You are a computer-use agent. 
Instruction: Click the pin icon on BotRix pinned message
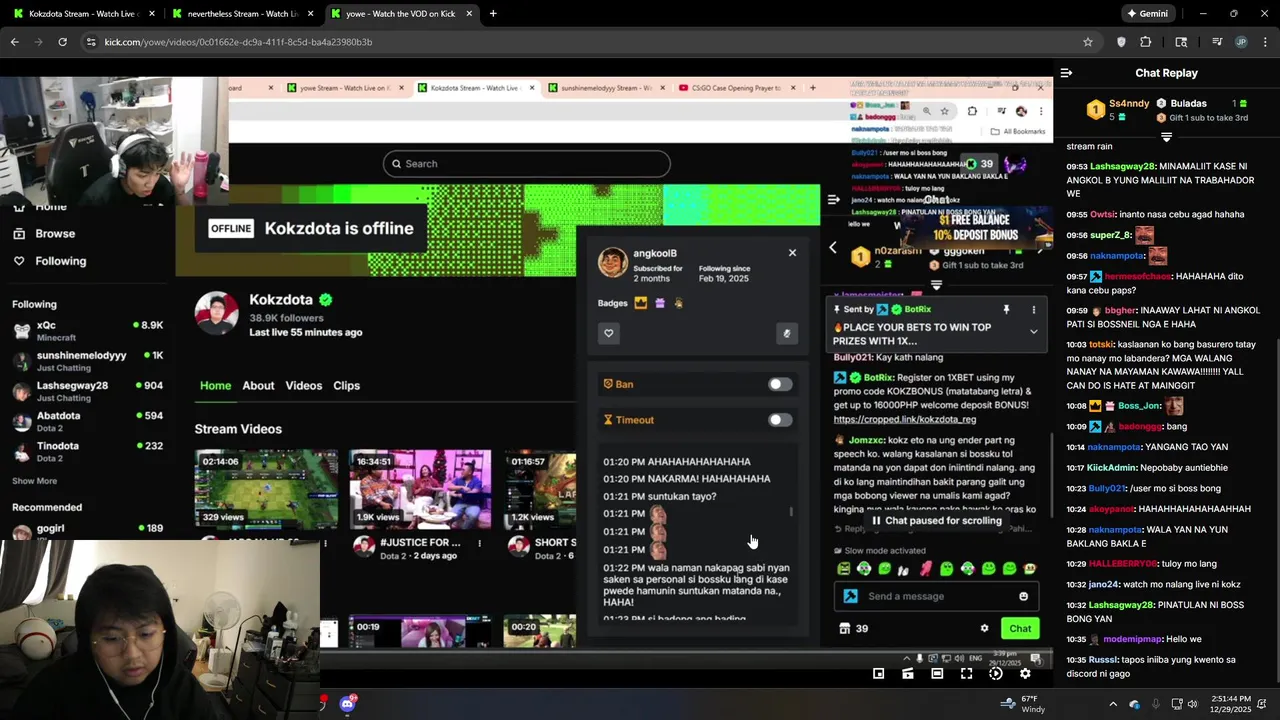pos(1007,310)
